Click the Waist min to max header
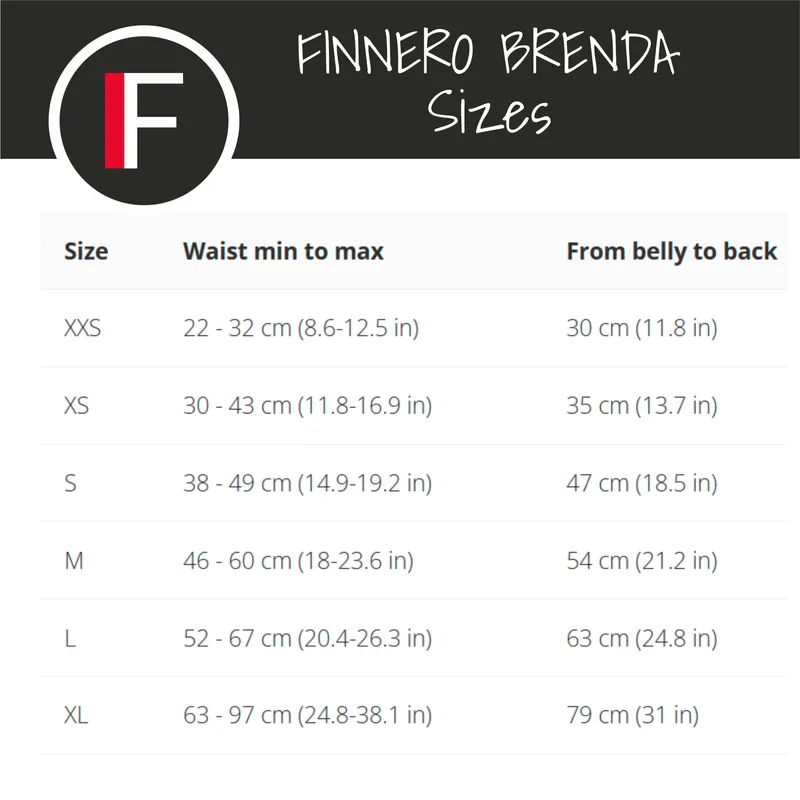The height and width of the screenshot is (800, 800). 283,251
